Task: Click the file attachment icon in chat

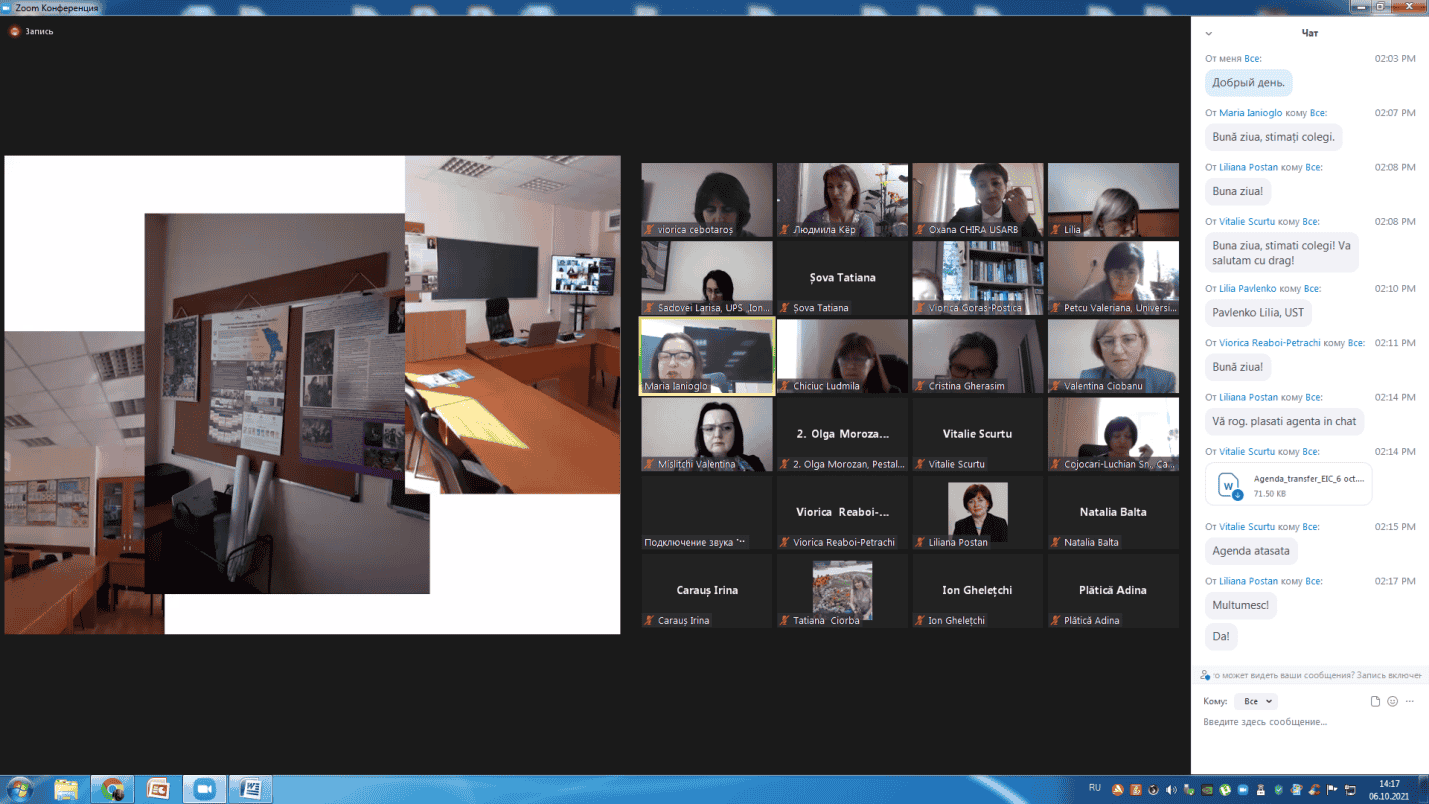Action: (x=1376, y=702)
